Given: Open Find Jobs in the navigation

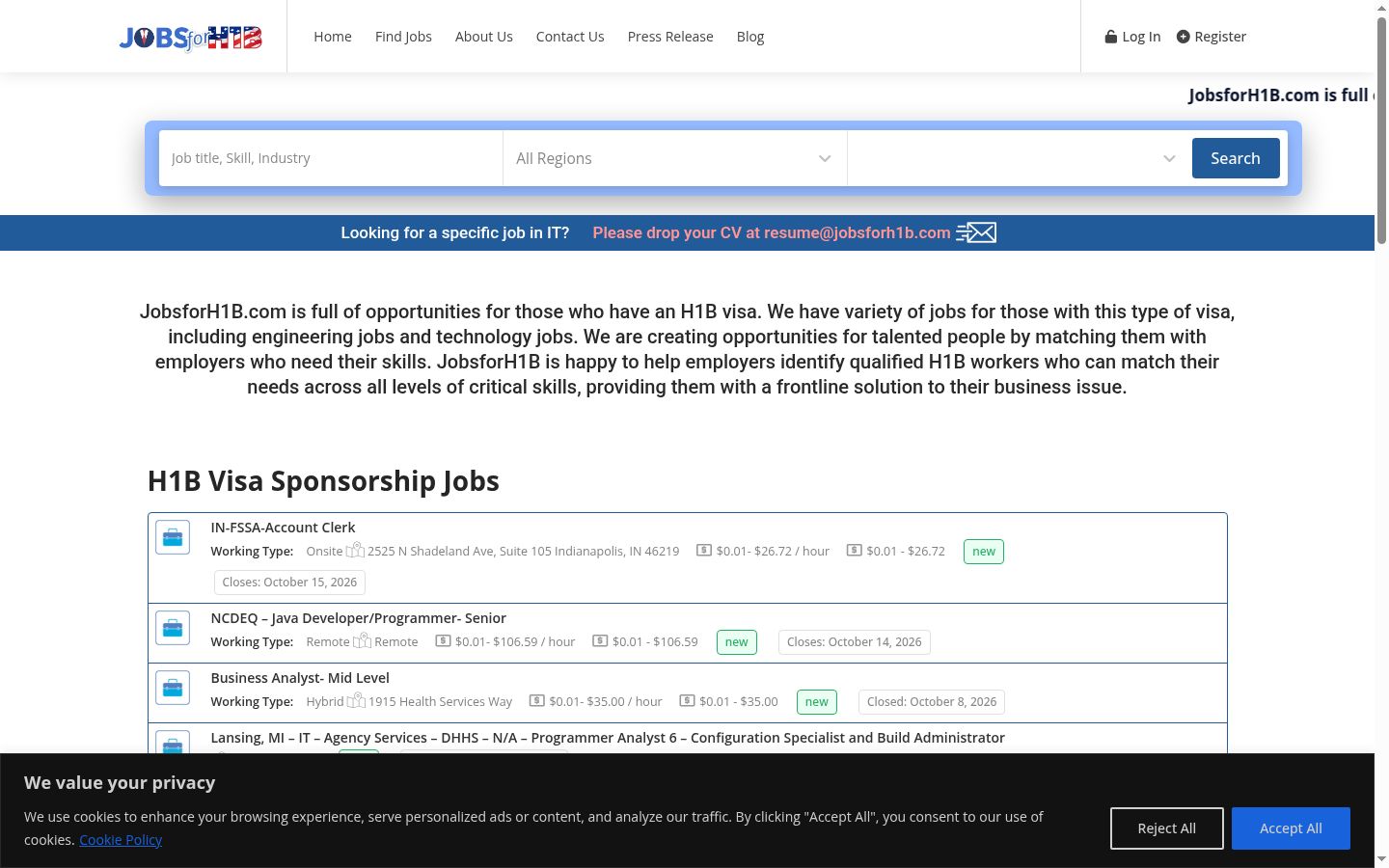Looking at the screenshot, I should coord(403,37).
